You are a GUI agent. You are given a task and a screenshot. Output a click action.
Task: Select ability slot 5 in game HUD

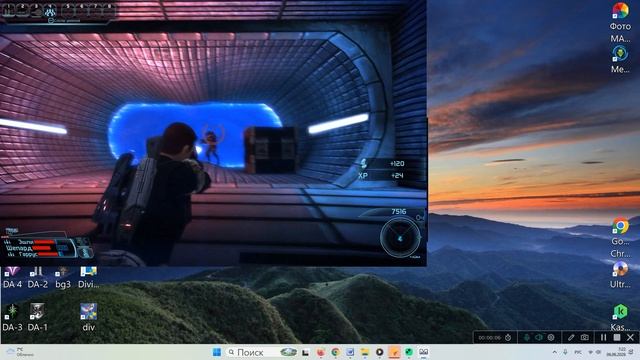tap(68, 9)
